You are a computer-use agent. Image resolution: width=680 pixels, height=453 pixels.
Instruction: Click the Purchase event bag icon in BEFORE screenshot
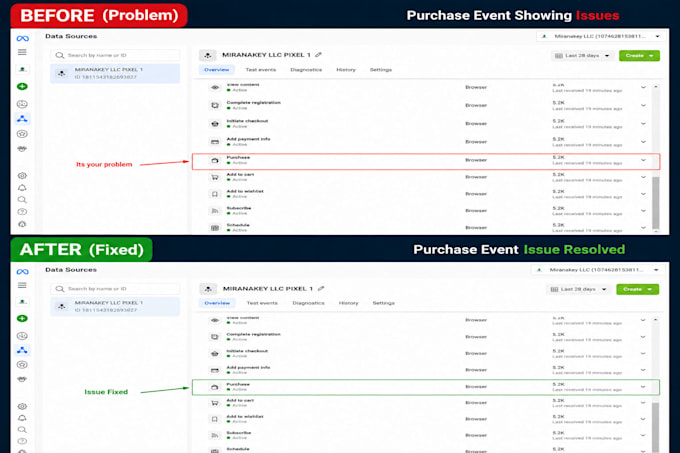[x=215, y=160]
